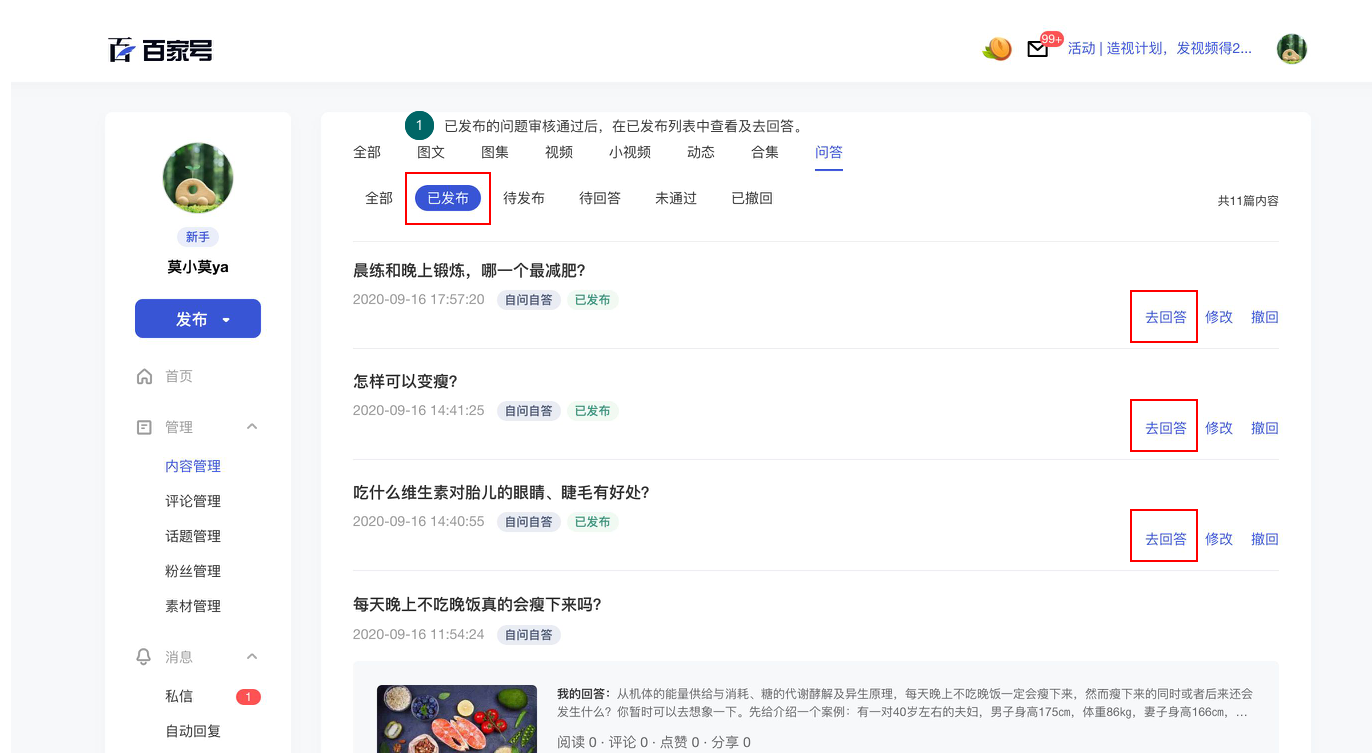Click 去回答 for the 维生素 question
Screen dimensions: 1372x753
(1166, 539)
